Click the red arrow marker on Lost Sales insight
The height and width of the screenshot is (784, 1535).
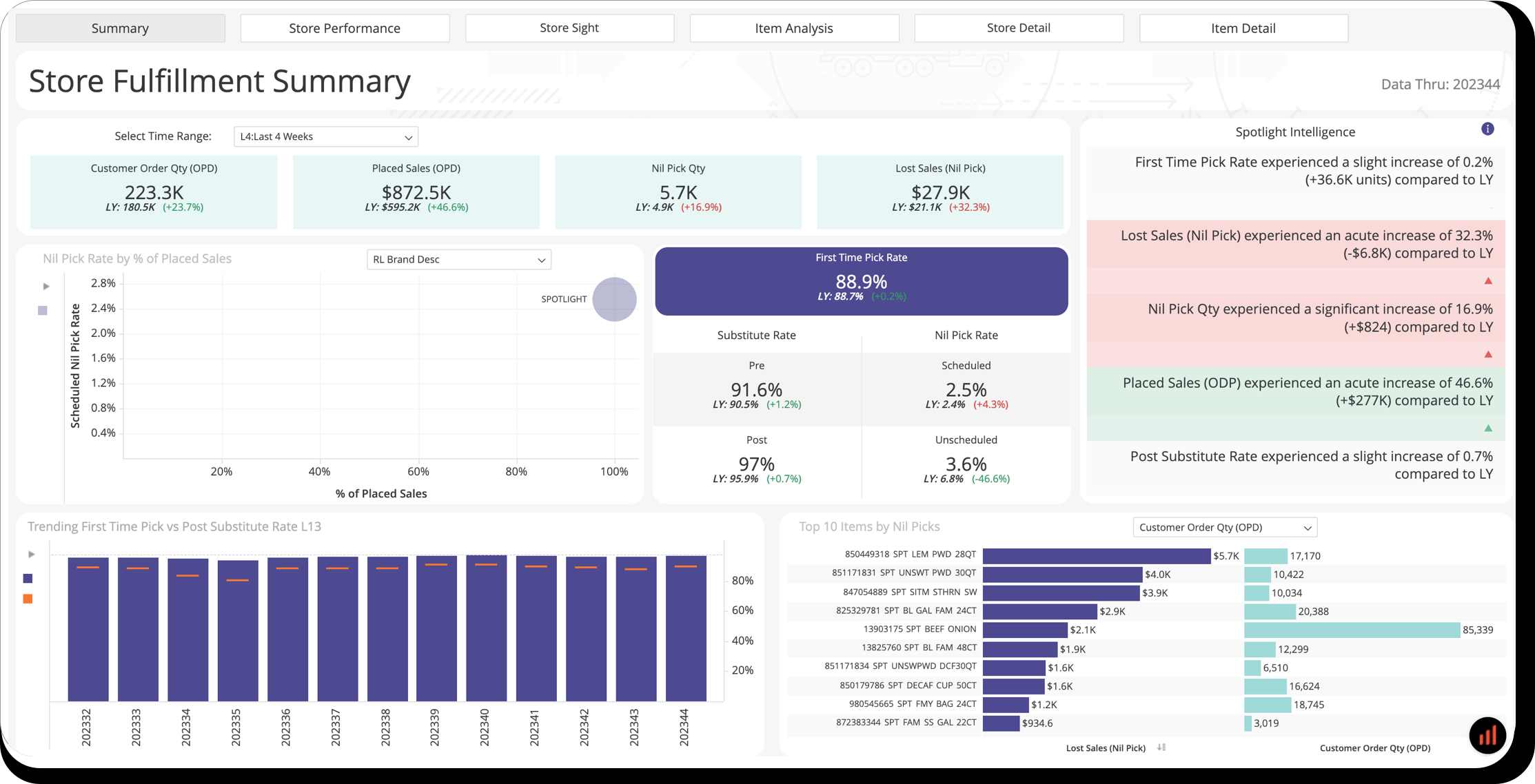coord(1487,280)
